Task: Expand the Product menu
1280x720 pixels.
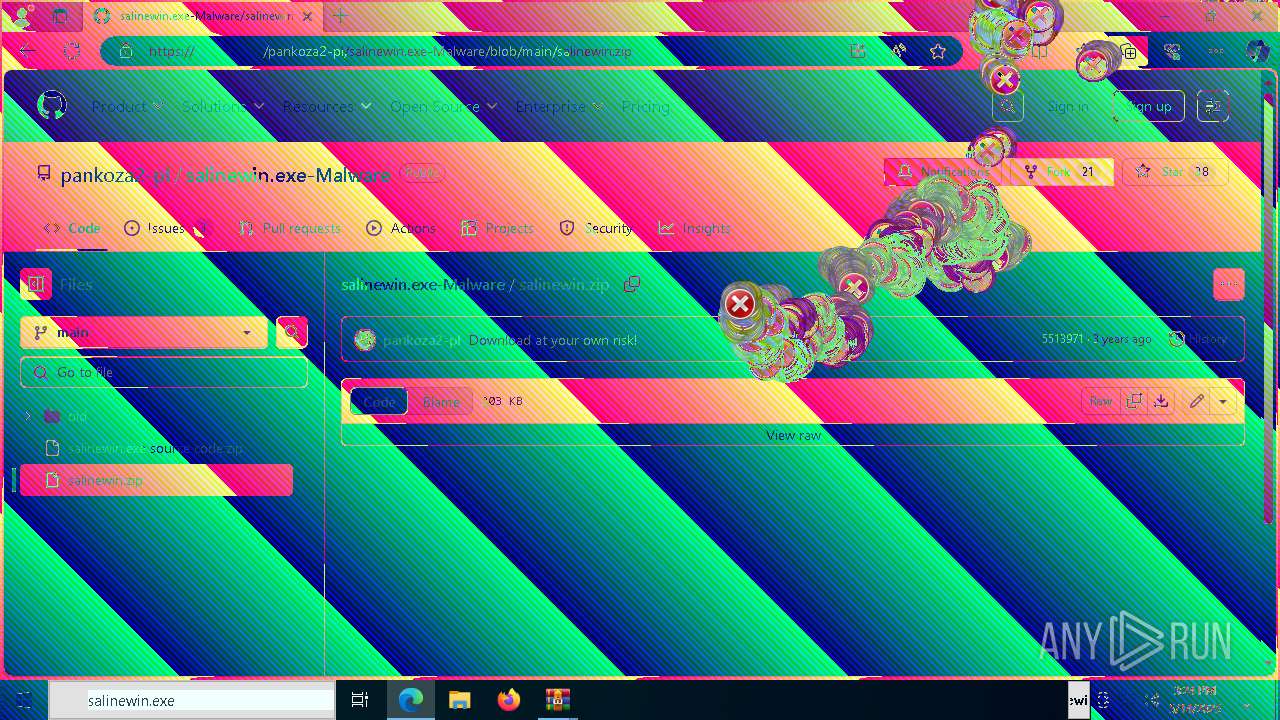Action: 127,106
